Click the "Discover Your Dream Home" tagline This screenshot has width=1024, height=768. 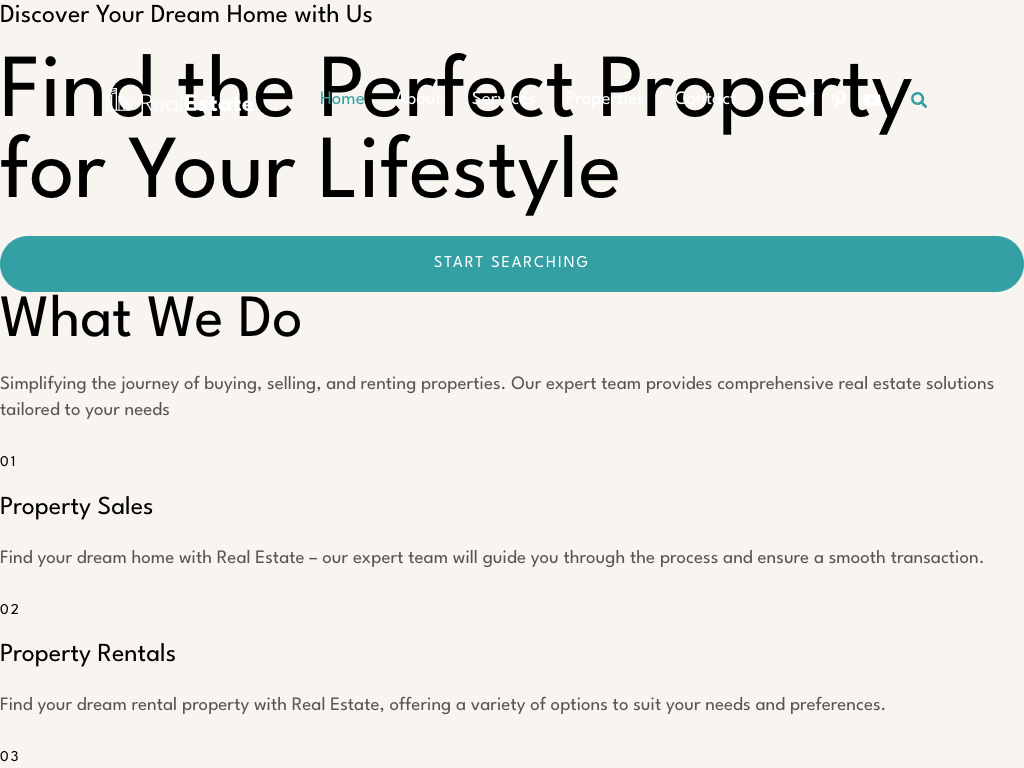pos(186,15)
